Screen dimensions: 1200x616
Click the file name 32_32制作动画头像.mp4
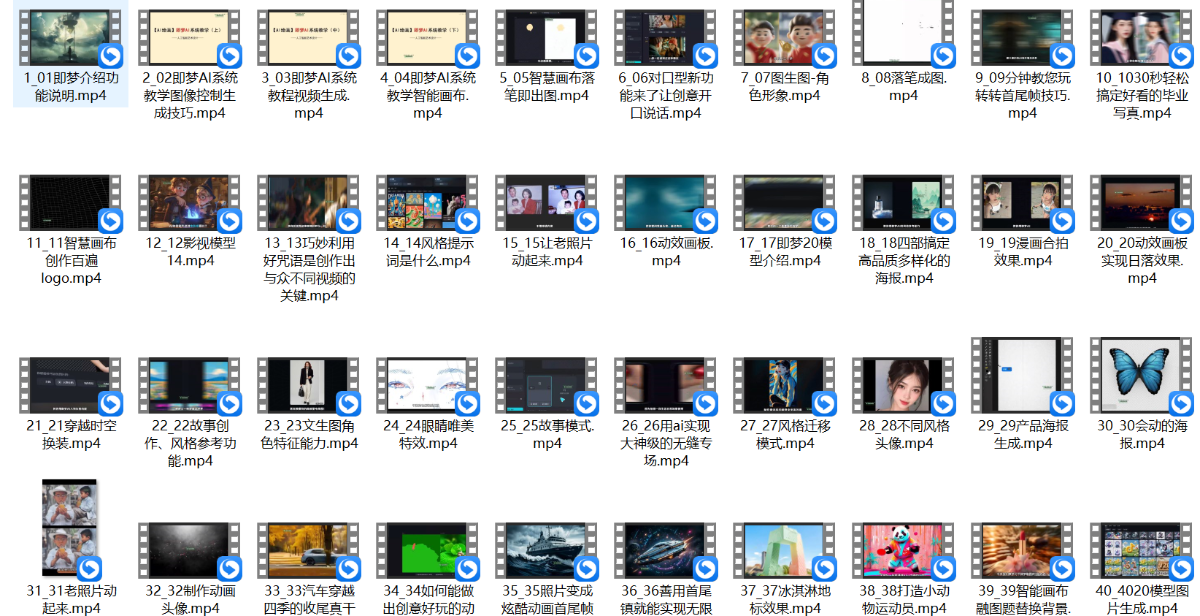tap(189, 599)
